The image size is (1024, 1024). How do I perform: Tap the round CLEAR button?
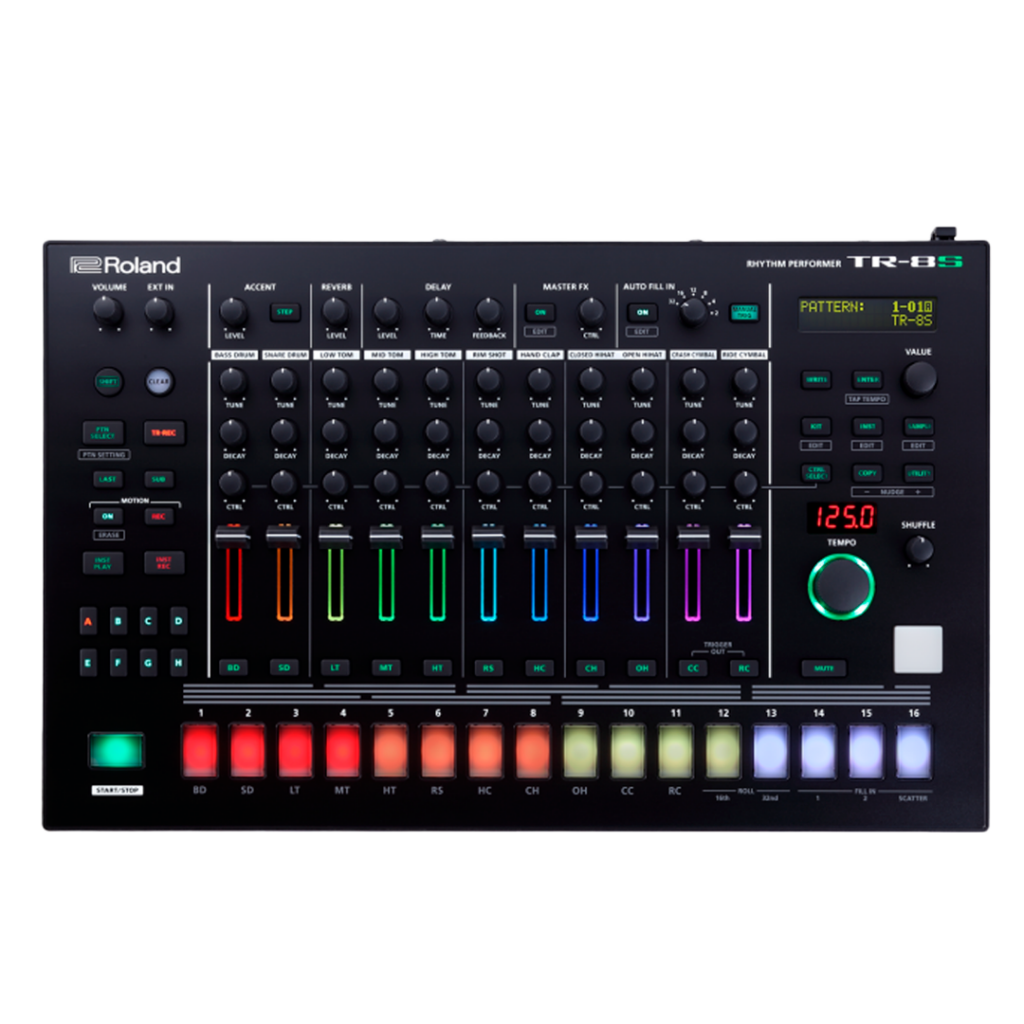[x=159, y=381]
